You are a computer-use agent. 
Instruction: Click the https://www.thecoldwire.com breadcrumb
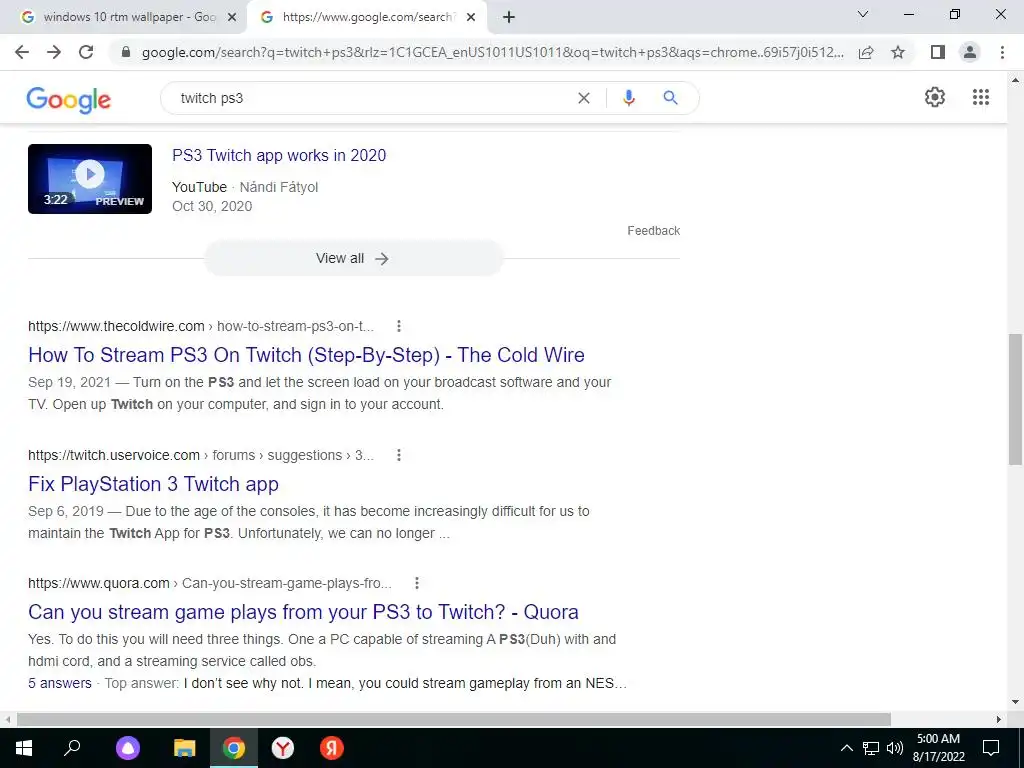pyautogui.click(x=116, y=326)
